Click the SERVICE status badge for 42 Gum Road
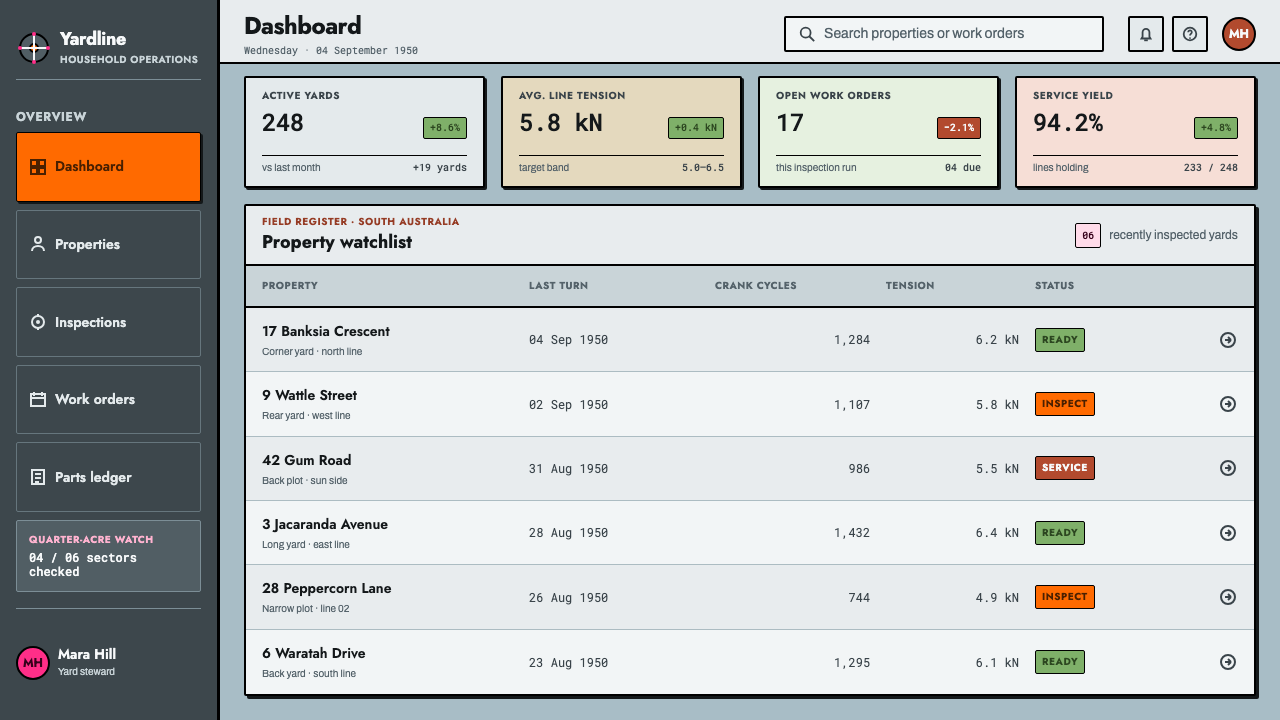This screenshot has width=1280, height=720. pyautogui.click(x=1064, y=468)
